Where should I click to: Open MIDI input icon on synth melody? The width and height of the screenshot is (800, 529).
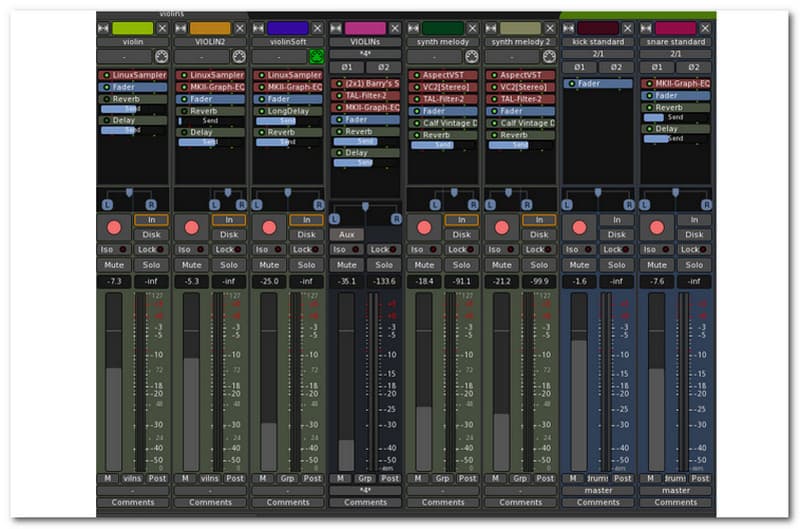(x=472, y=57)
